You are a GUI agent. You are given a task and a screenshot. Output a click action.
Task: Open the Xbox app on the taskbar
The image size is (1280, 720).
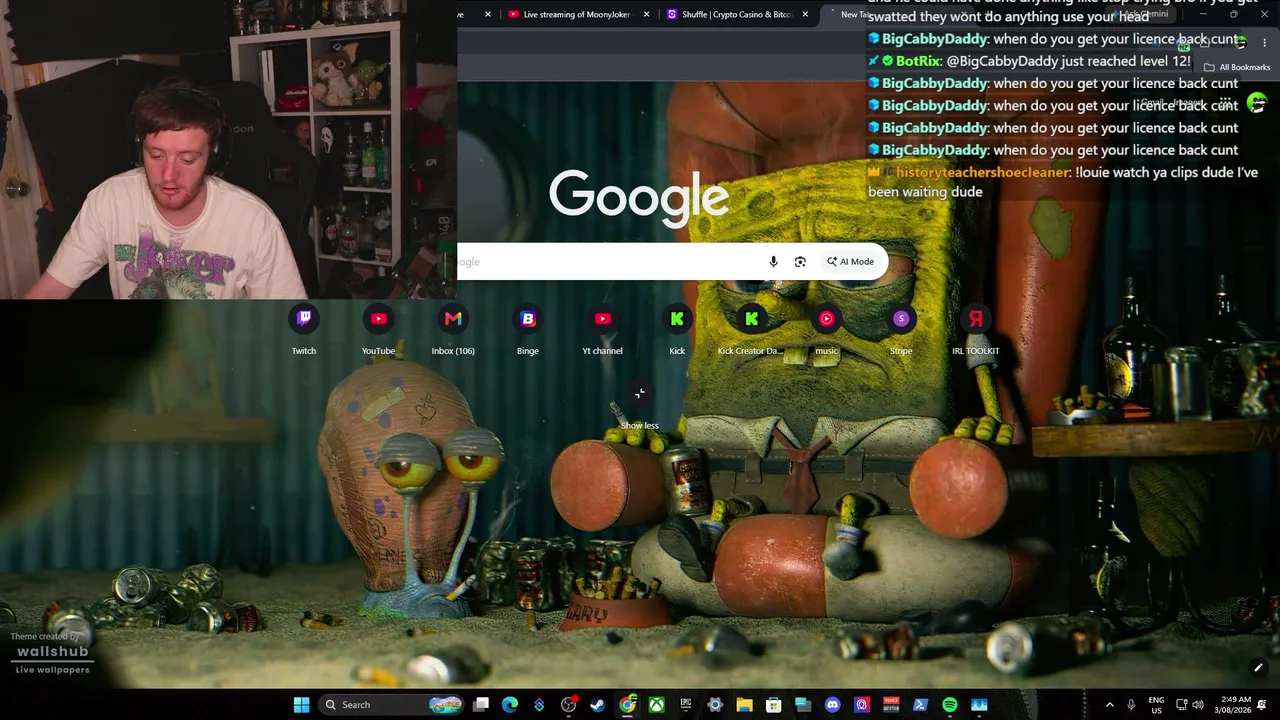(x=656, y=705)
